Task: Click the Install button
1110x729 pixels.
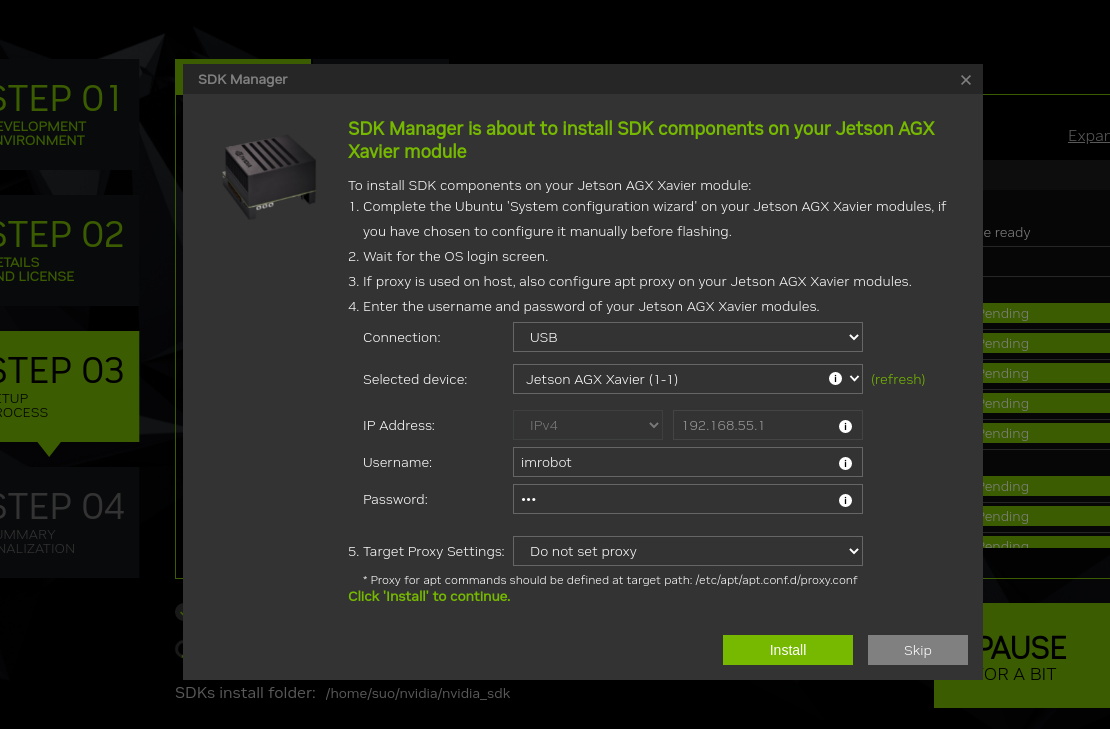Action: [787, 650]
